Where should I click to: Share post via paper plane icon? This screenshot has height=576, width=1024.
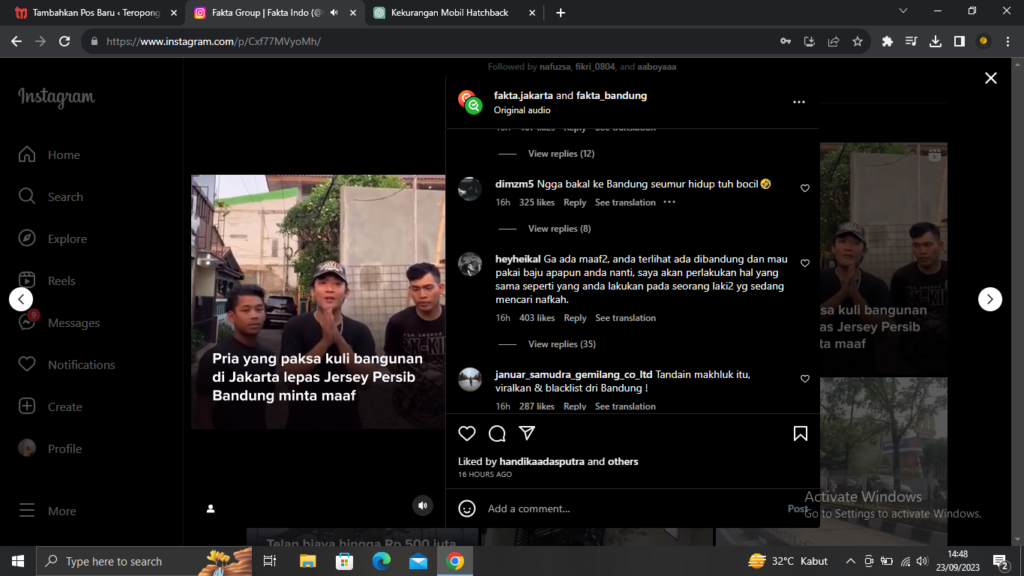[x=527, y=433]
